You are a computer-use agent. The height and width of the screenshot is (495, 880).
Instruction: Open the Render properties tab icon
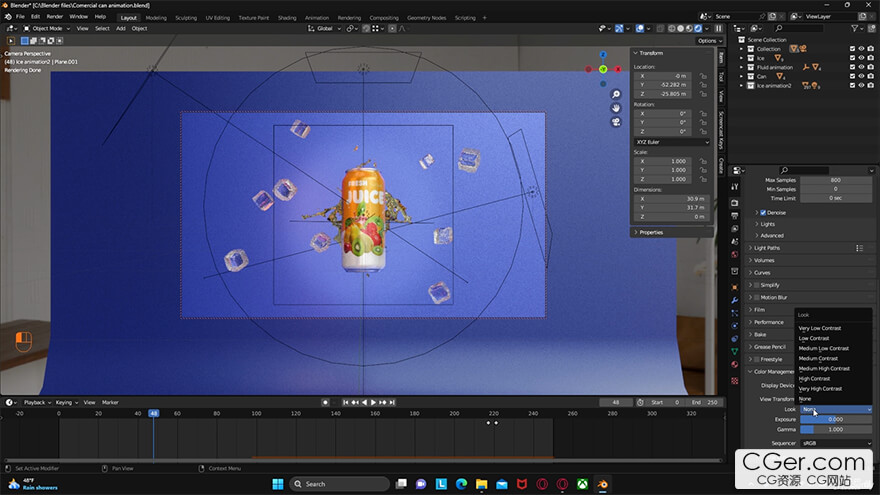point(735,203)
